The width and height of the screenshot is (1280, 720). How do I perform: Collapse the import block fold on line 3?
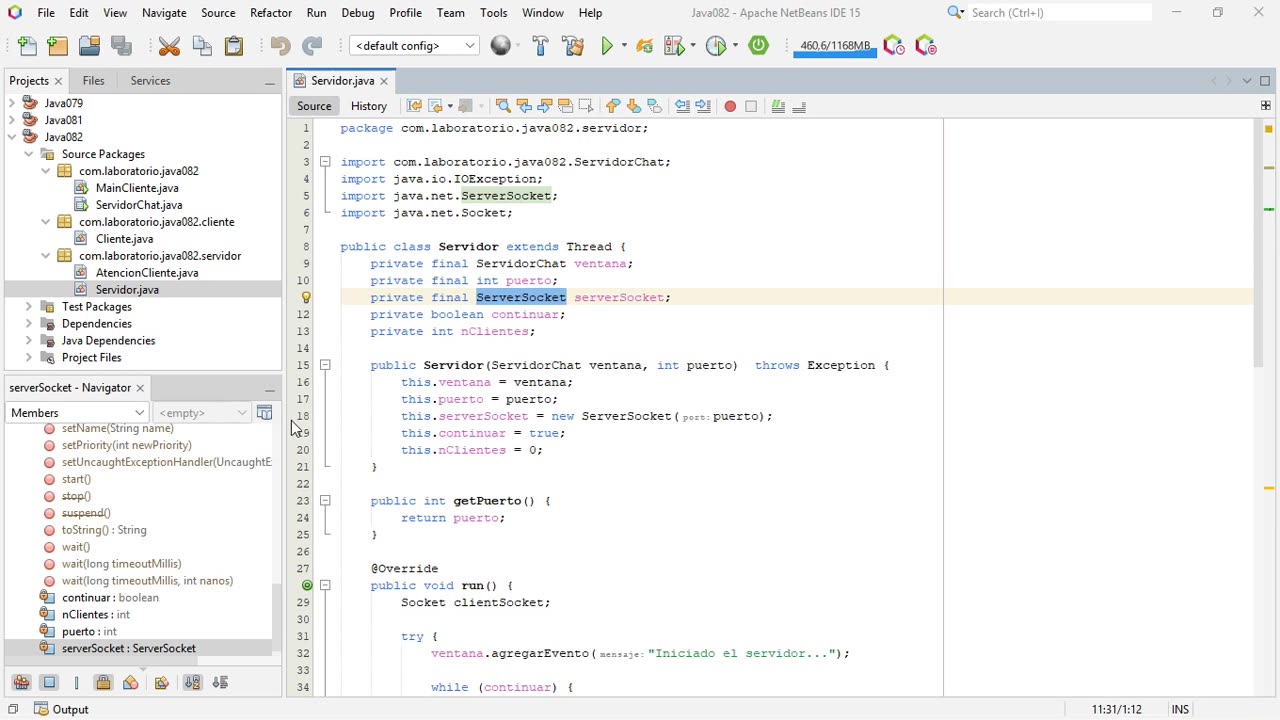[325, 162]
